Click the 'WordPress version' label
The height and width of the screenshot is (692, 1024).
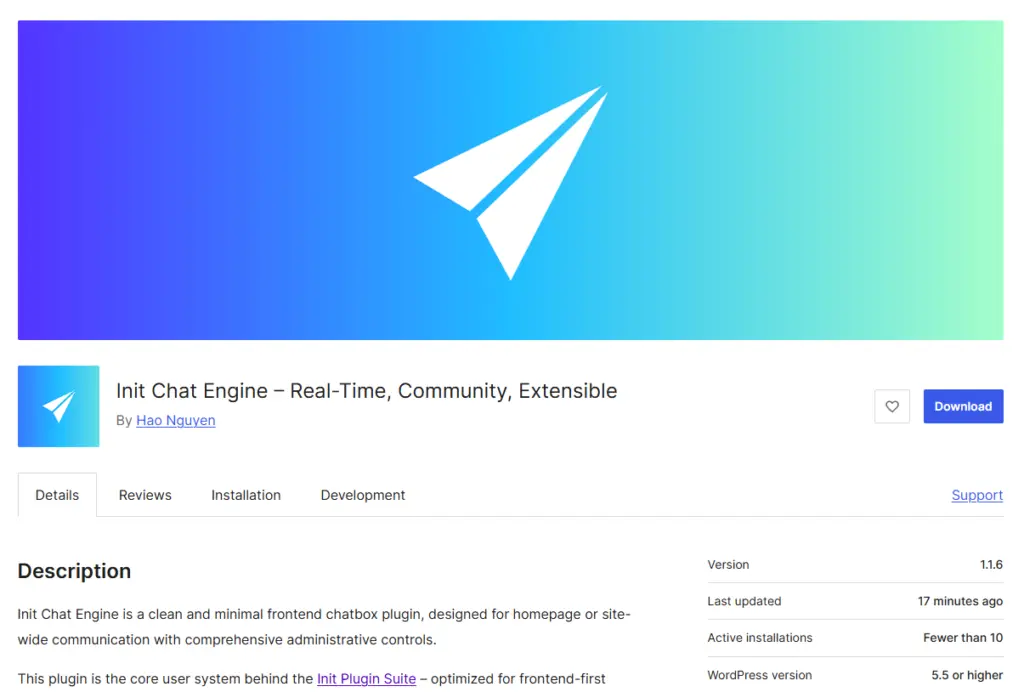point(760,675)
